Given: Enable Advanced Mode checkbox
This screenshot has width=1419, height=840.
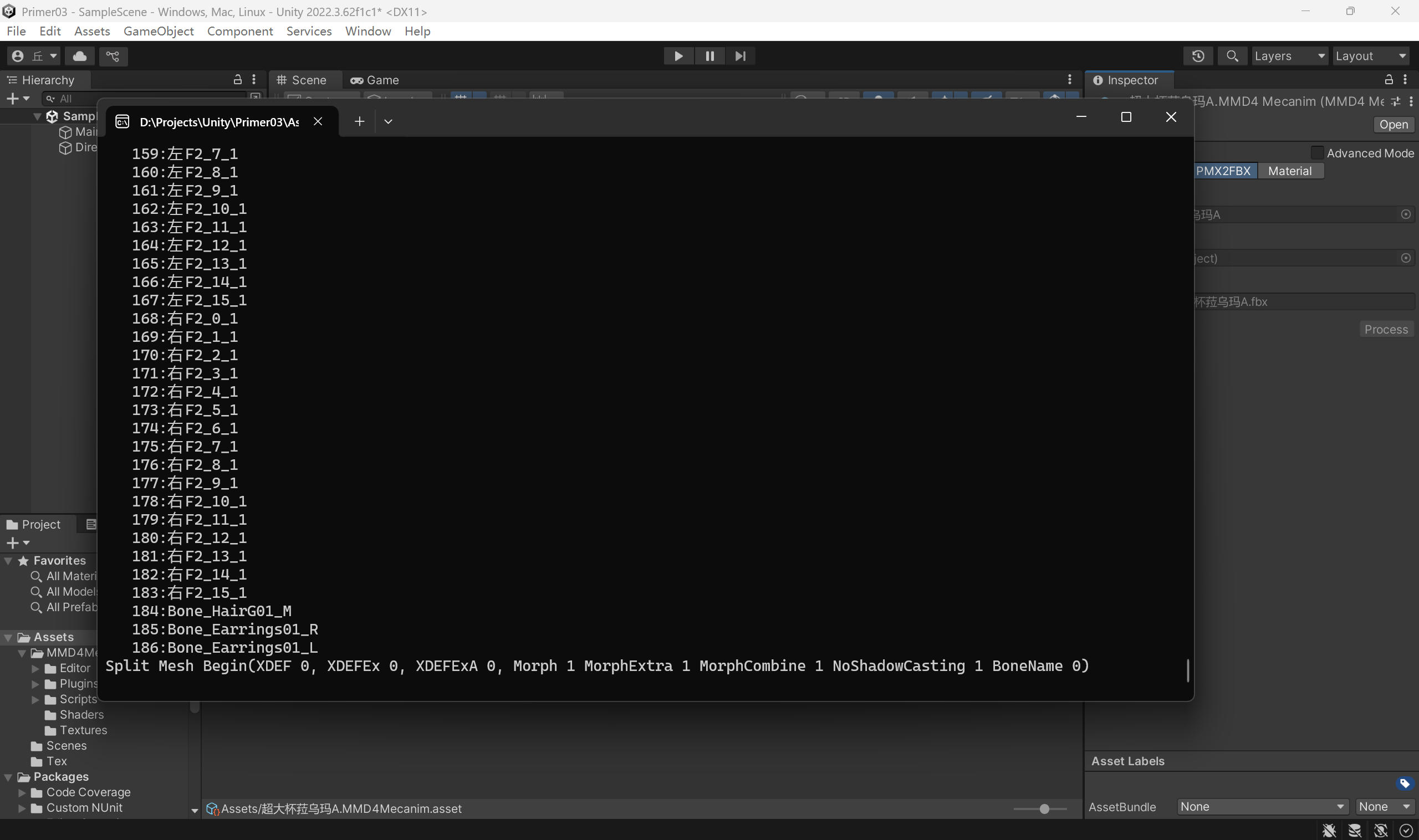Looking at the screenshot, I should coord(1316,153).
